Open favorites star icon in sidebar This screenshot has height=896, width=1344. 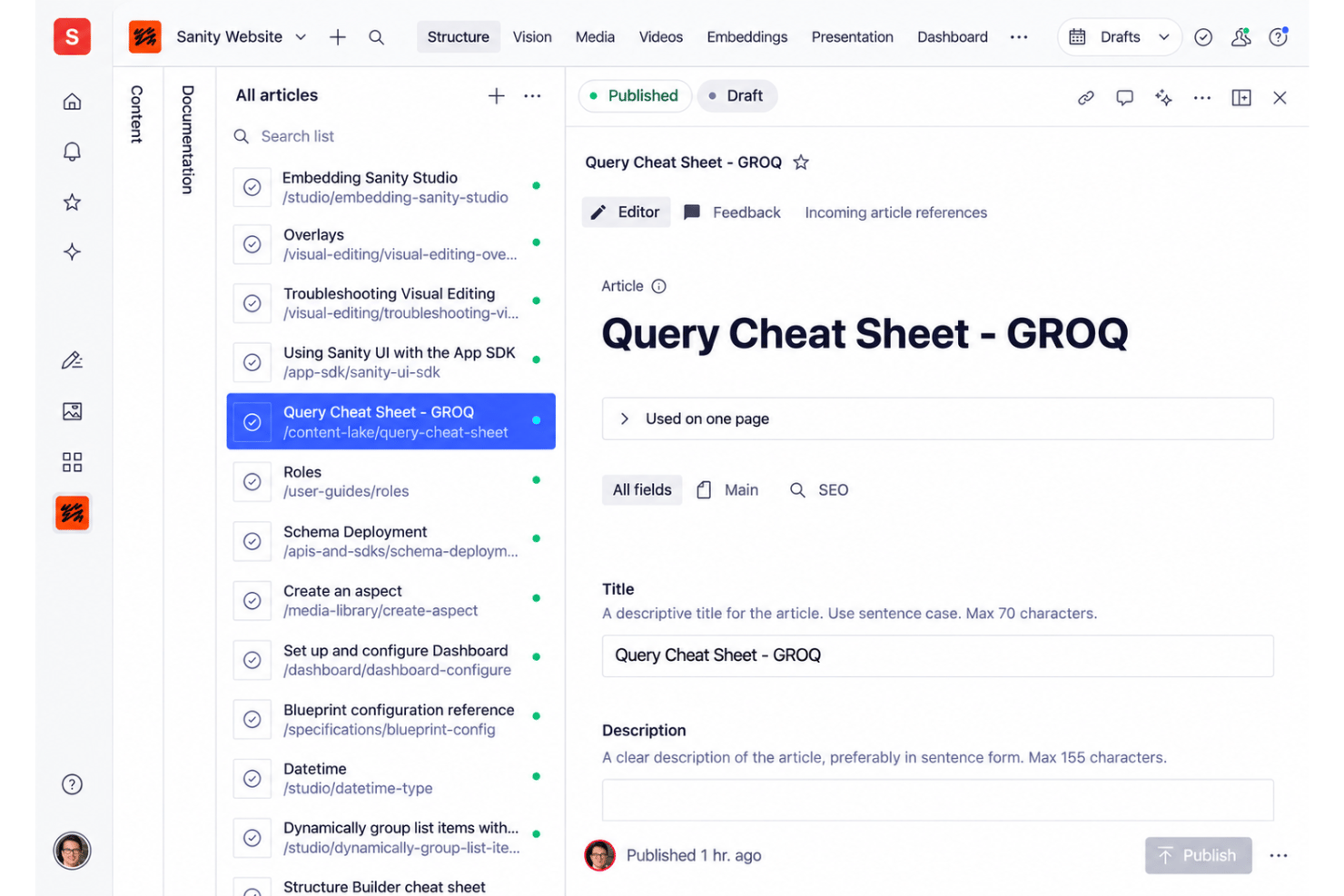tap(72, 202)
